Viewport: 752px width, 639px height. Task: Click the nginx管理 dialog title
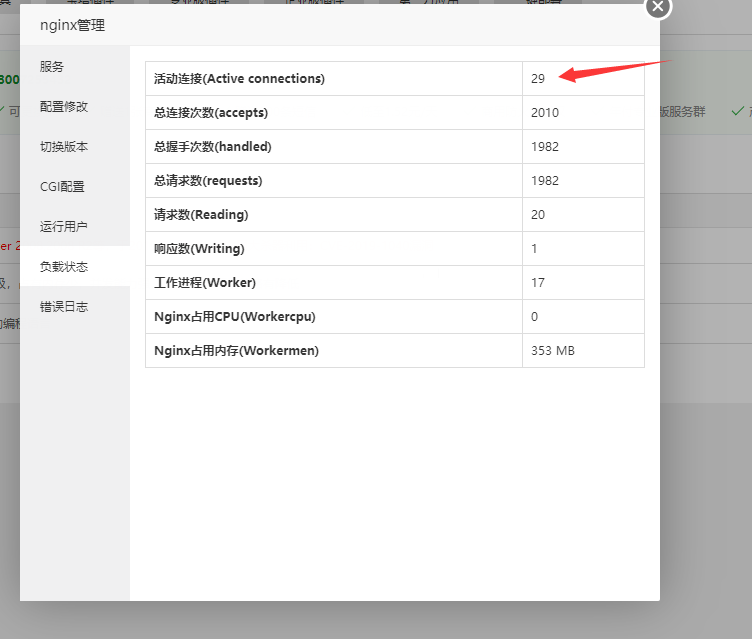(x=72, y=25)
